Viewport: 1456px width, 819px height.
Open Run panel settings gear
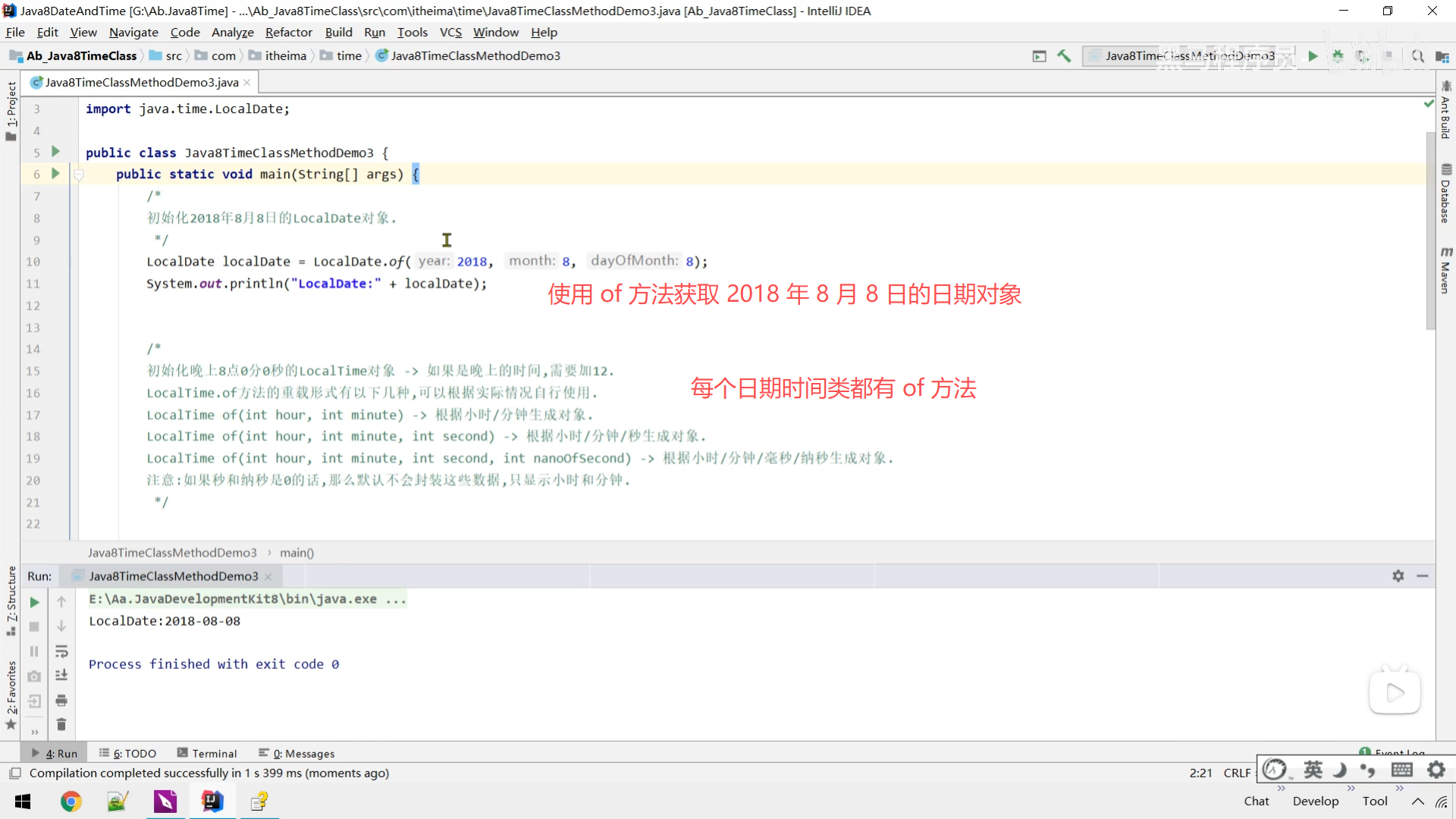pos(1398,576)
